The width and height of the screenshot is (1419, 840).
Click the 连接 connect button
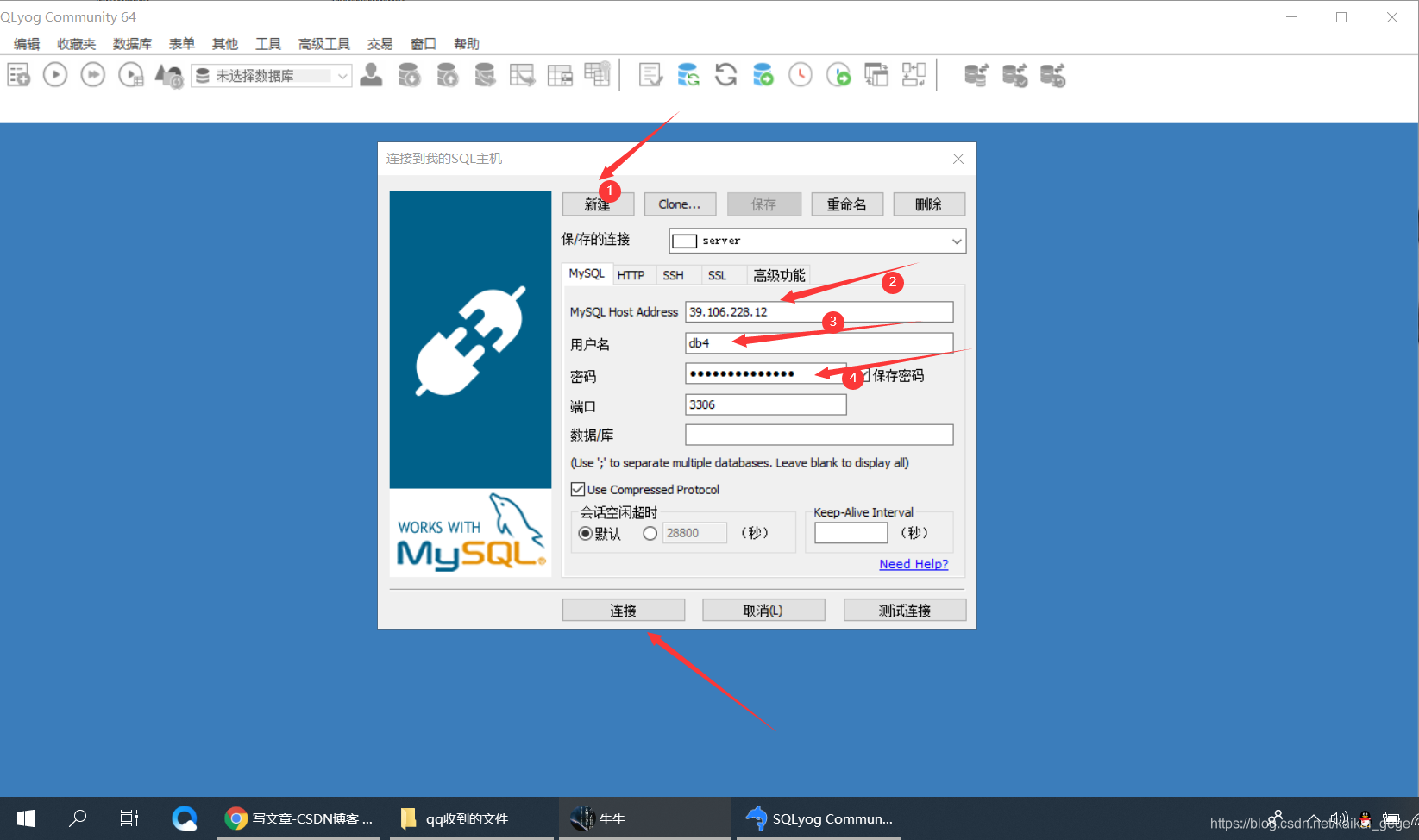(x=624, y=611)
